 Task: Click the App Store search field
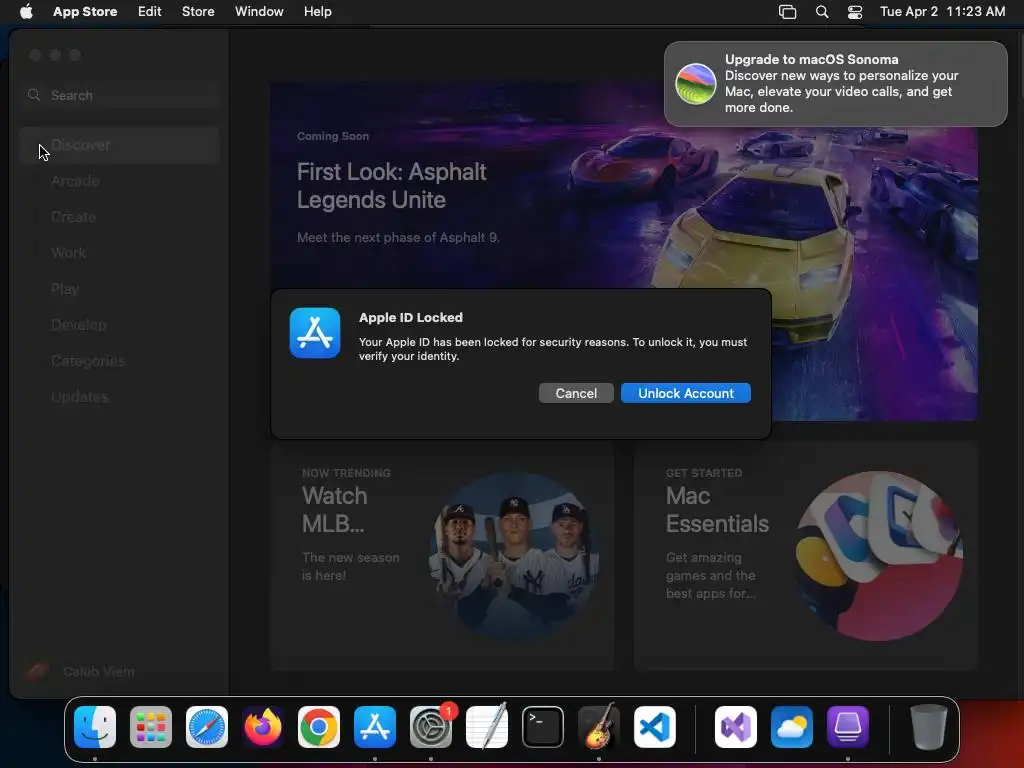120,95
